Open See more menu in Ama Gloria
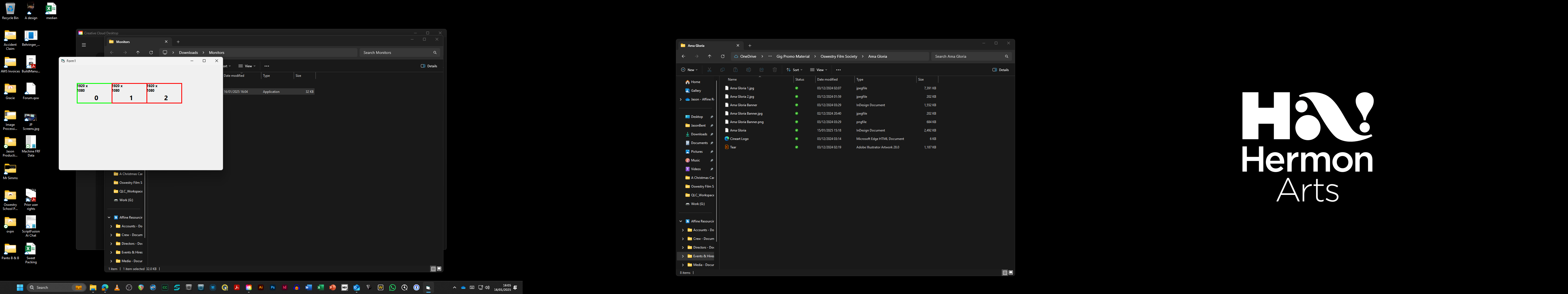Image resolution: width=1568 pixels, height=294 pixels. coord(838,69)
